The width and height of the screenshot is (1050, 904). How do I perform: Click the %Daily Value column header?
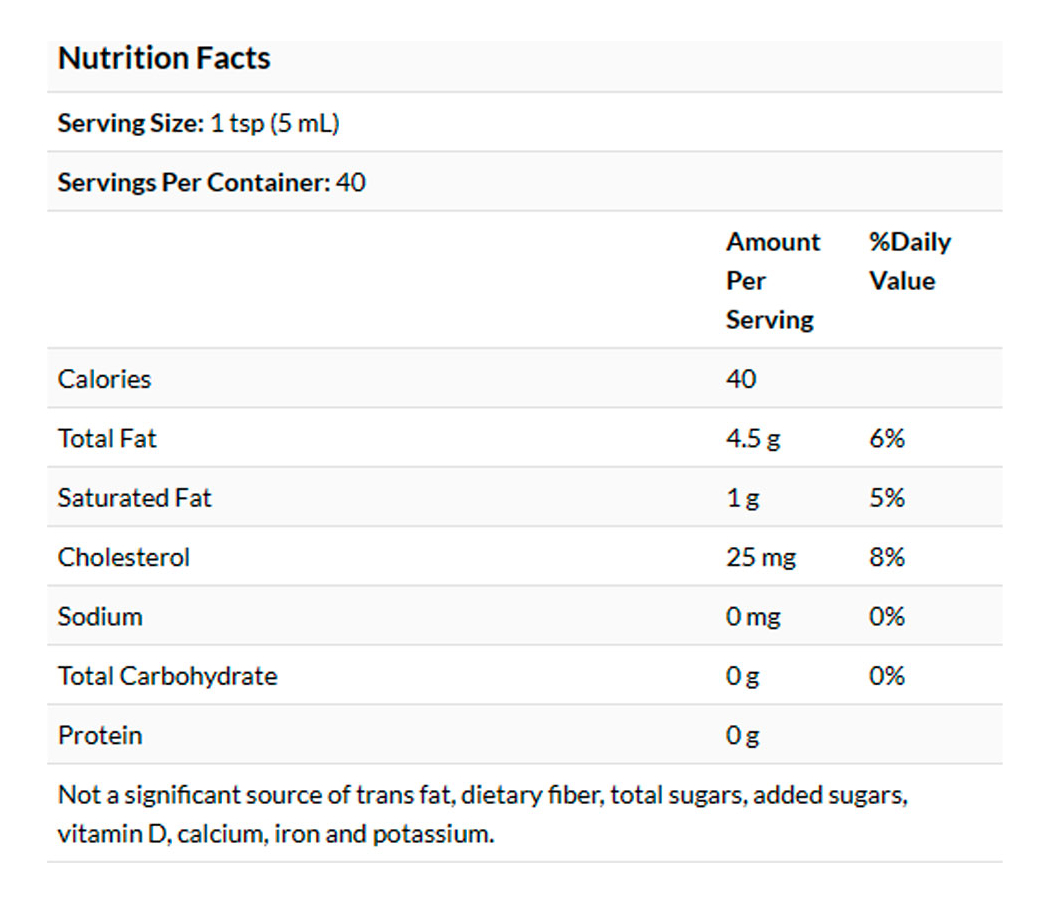tap(909, 261)
